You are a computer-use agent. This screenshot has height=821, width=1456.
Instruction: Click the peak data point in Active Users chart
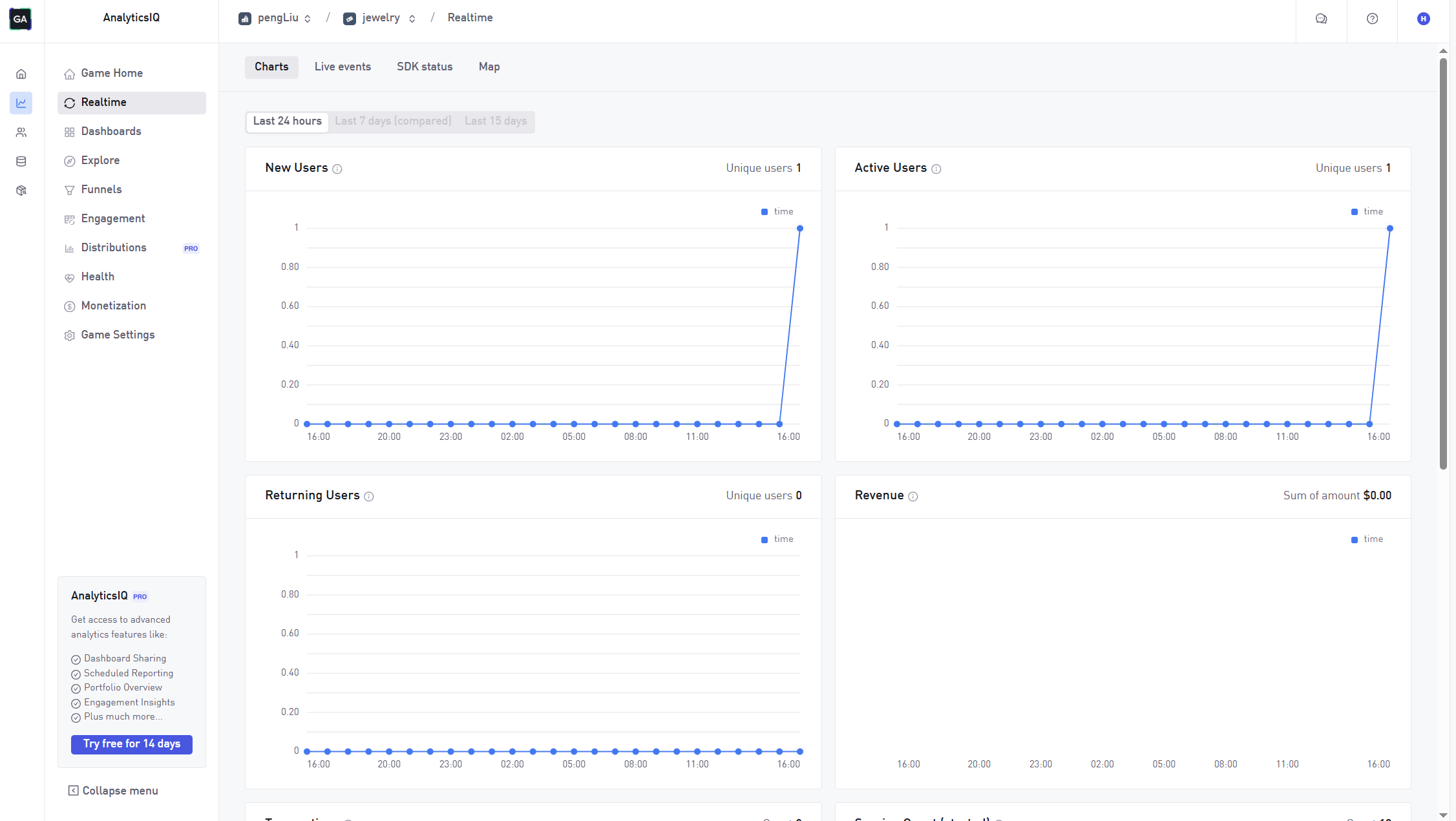tap(1390, 229)
